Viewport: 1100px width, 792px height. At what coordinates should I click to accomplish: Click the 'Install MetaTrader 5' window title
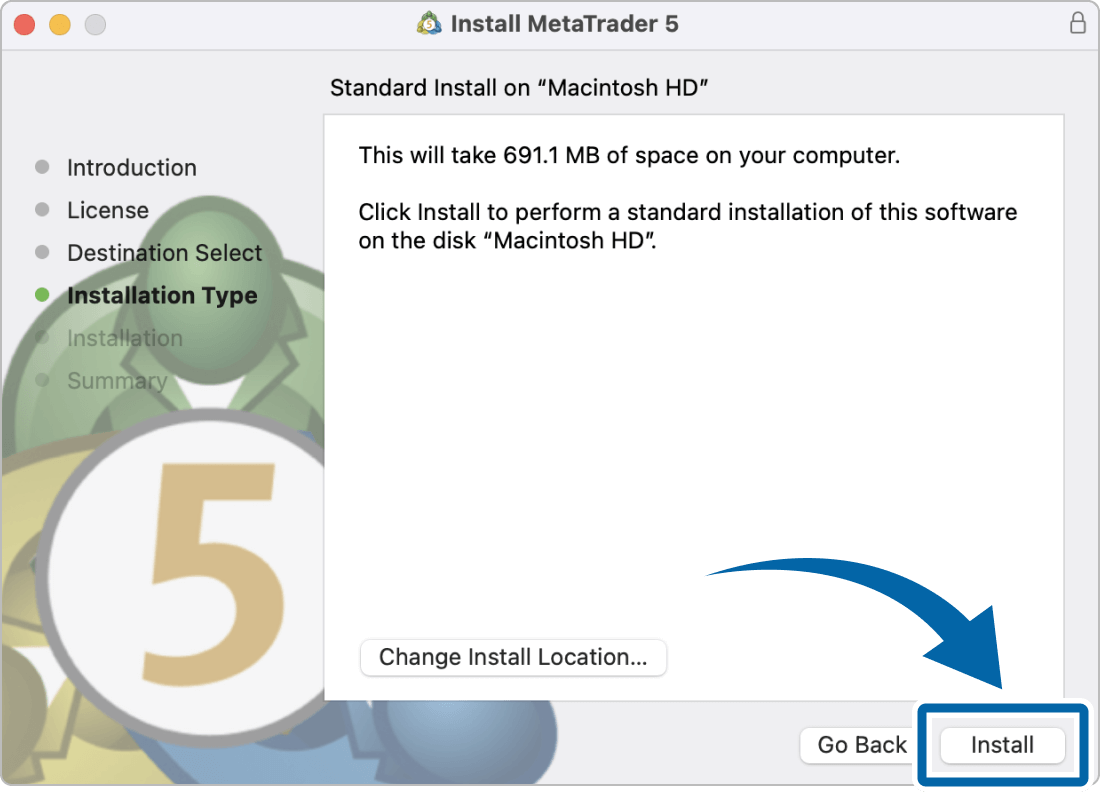point(565,23)
